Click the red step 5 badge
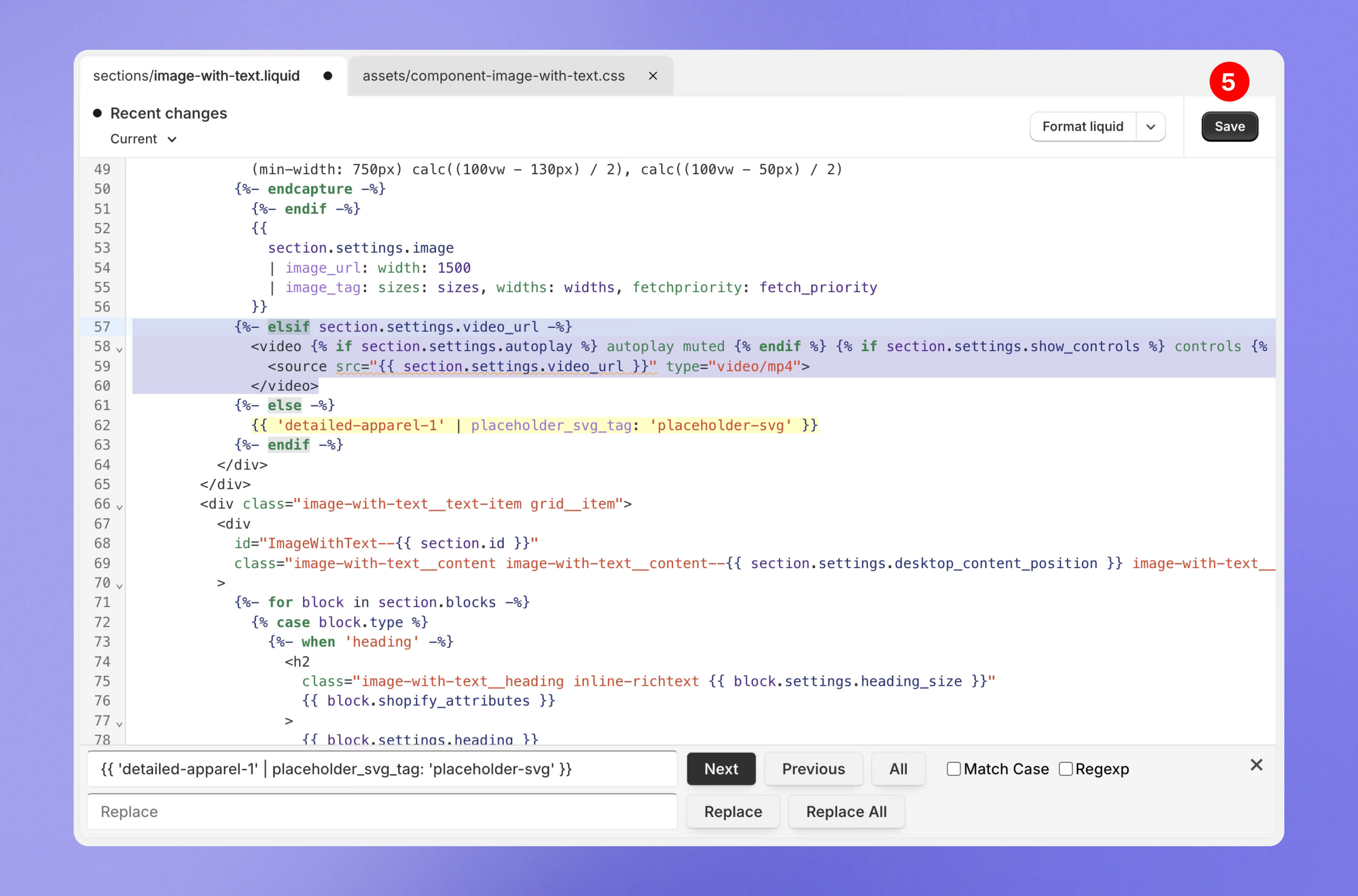1358x896 pixels. 1229,82
